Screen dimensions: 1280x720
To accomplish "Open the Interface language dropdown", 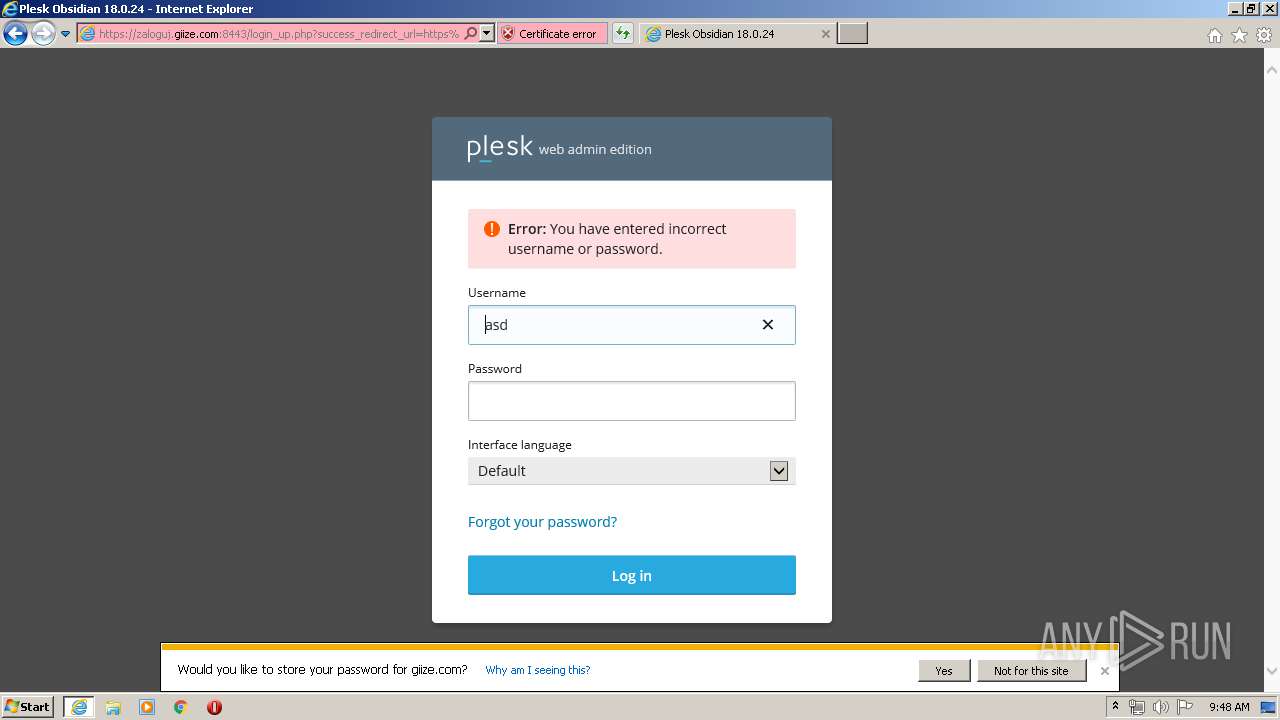I will pos(632,471).
